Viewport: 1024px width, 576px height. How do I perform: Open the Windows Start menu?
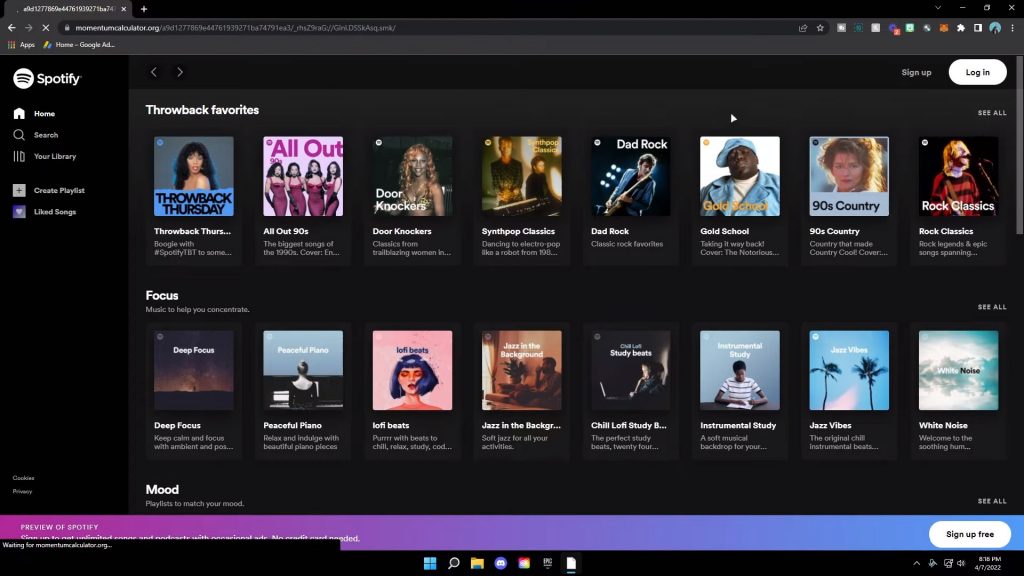(430, 564)
